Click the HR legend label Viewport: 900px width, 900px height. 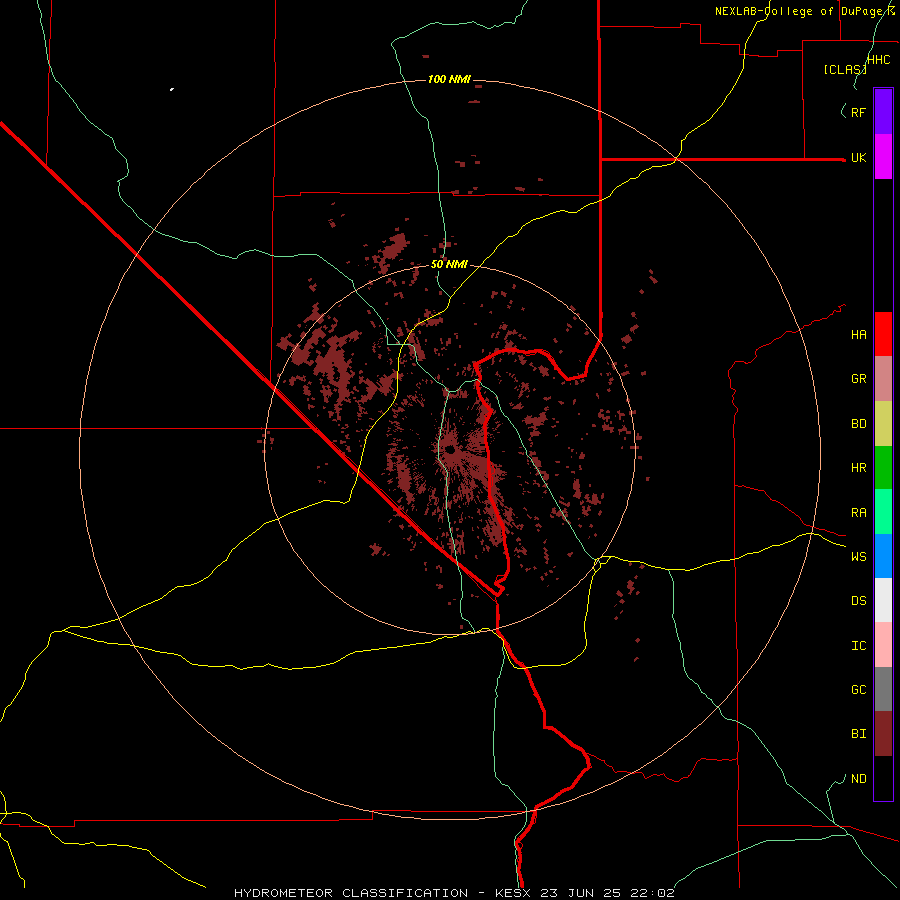[858, 468]
